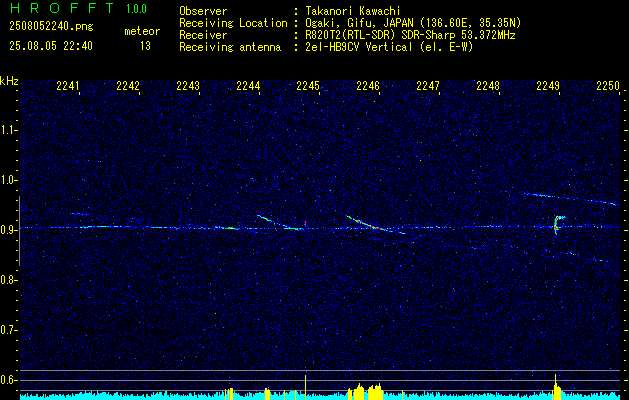The height and width of the screenshot is (400, 629).
Task: Select the filename 2508052240.png
Action: point(51,27)
